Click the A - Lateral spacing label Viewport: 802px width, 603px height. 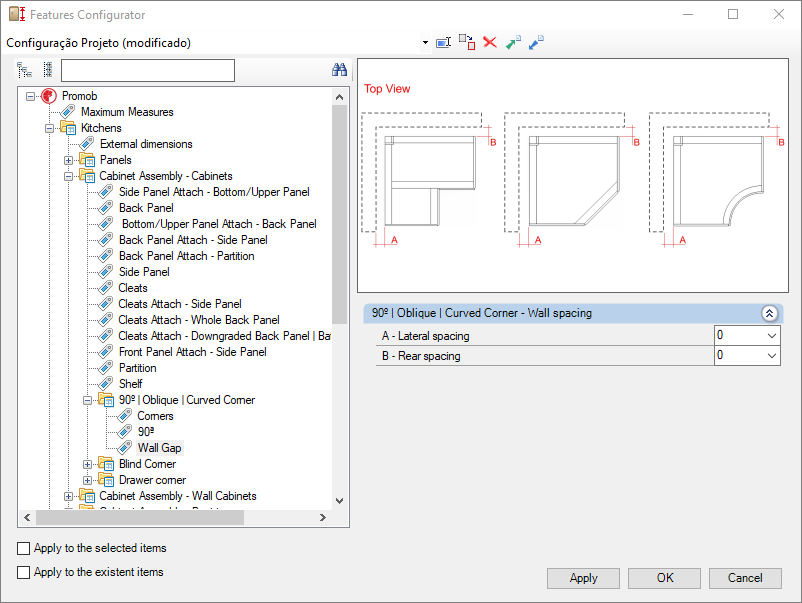click(425, 336)
